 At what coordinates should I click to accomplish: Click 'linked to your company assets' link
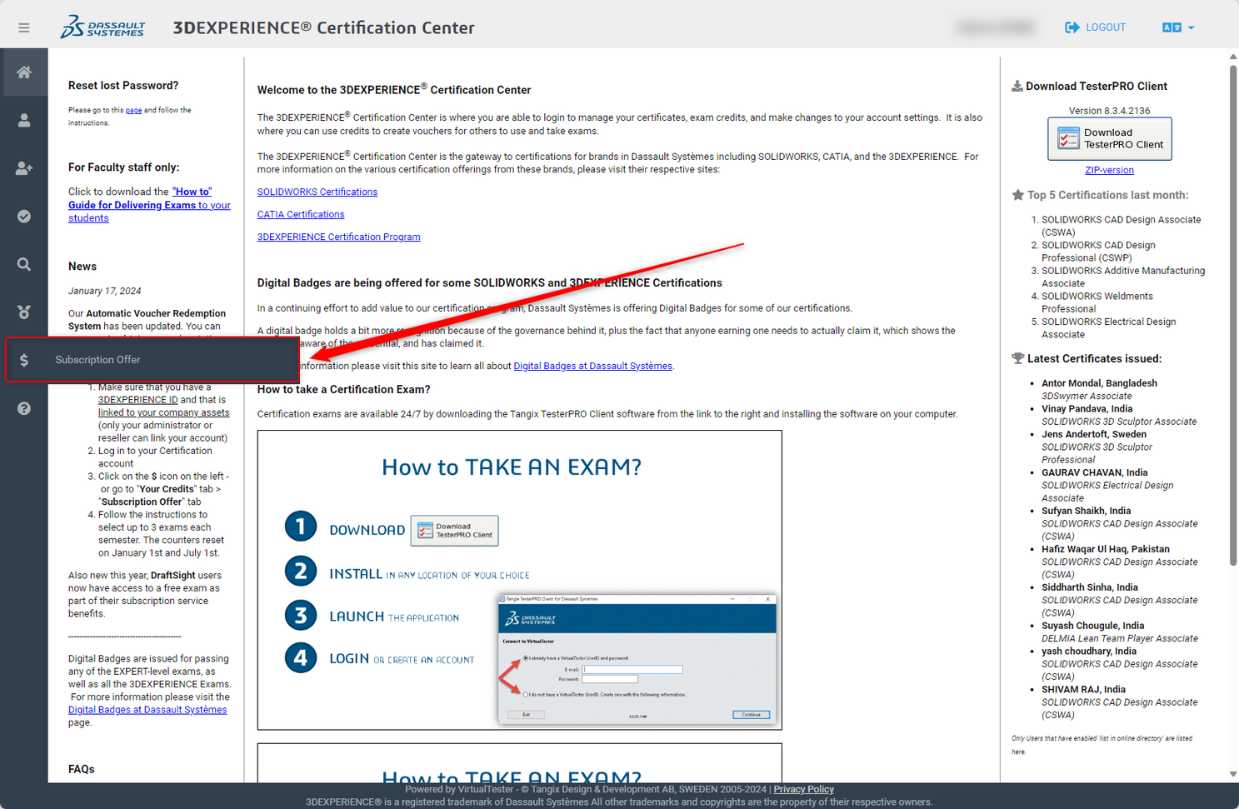163,412
